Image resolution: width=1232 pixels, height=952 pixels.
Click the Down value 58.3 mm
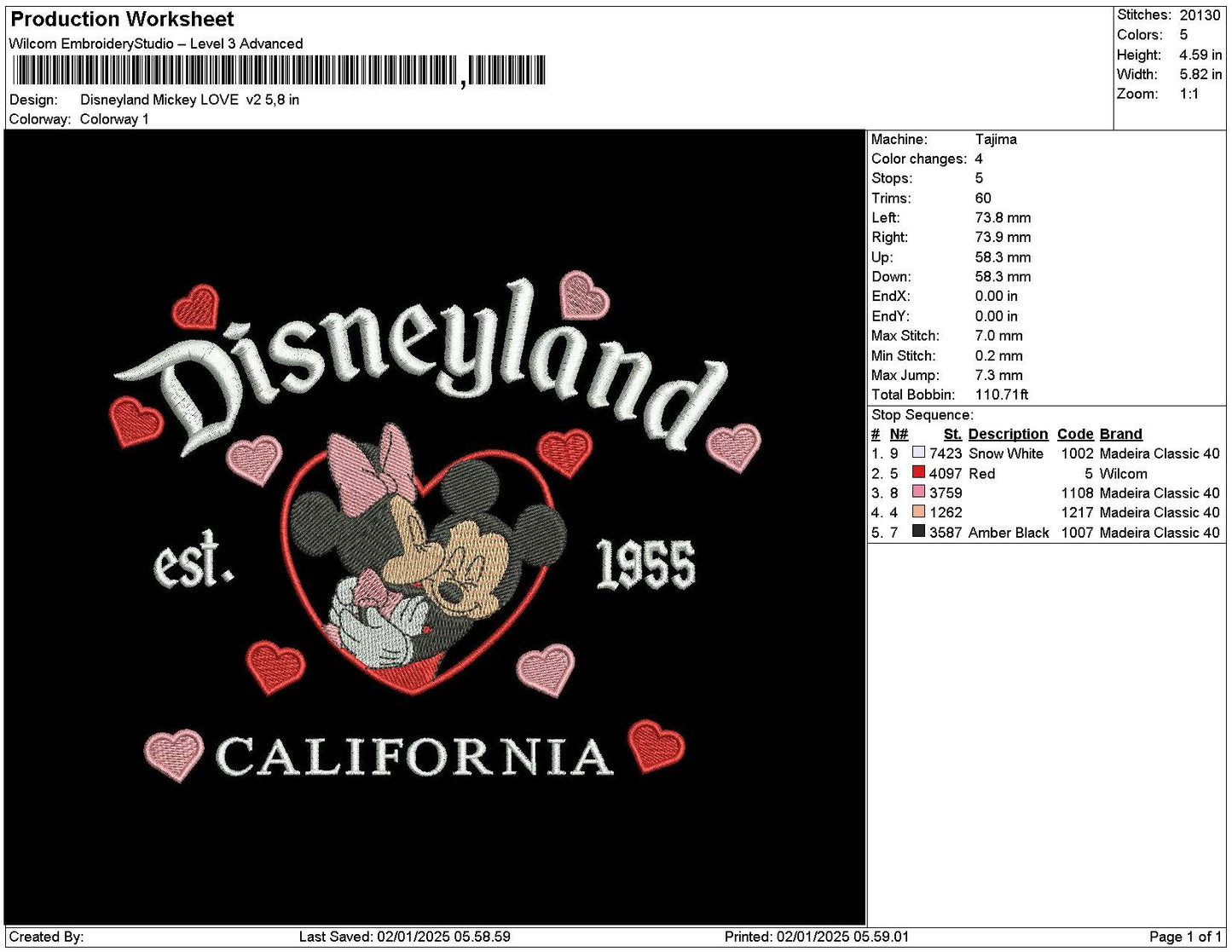[x=1003, y=276]
